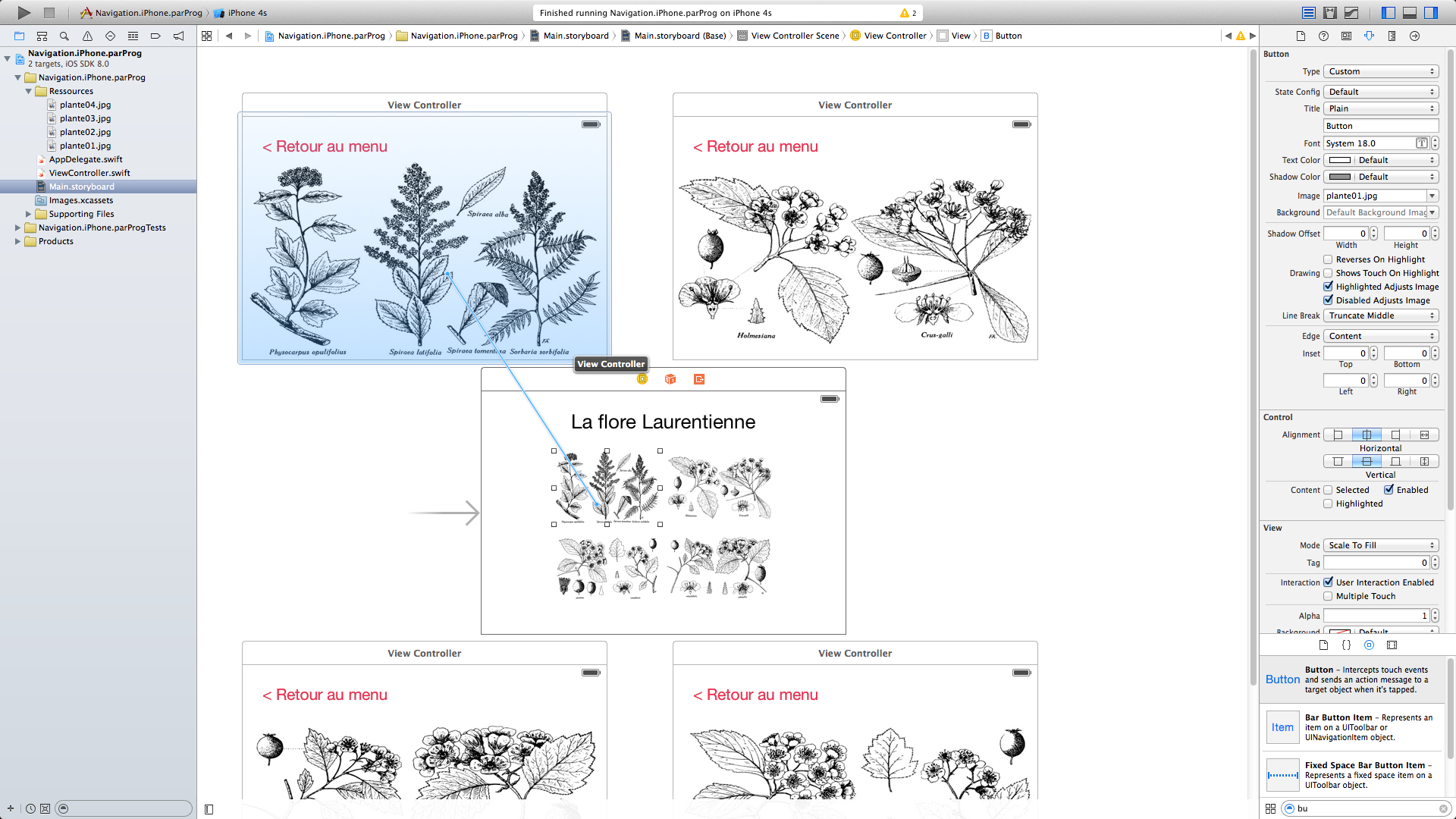Viewport: 1456px width, 819px height.
Task: Click the Identity inspector icon
Action: [x=1347, y=35]
